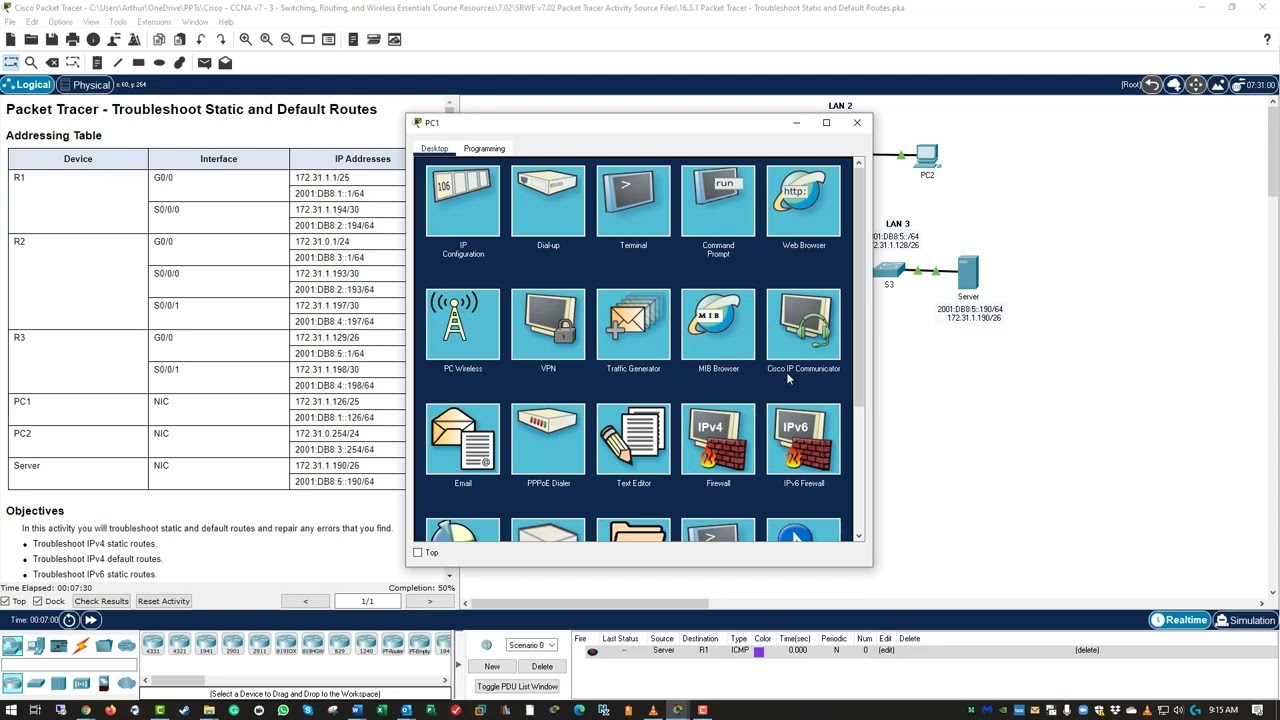Switch to Simulation mode
This screenshot has height=720, width=1280.
point(1245,620)
